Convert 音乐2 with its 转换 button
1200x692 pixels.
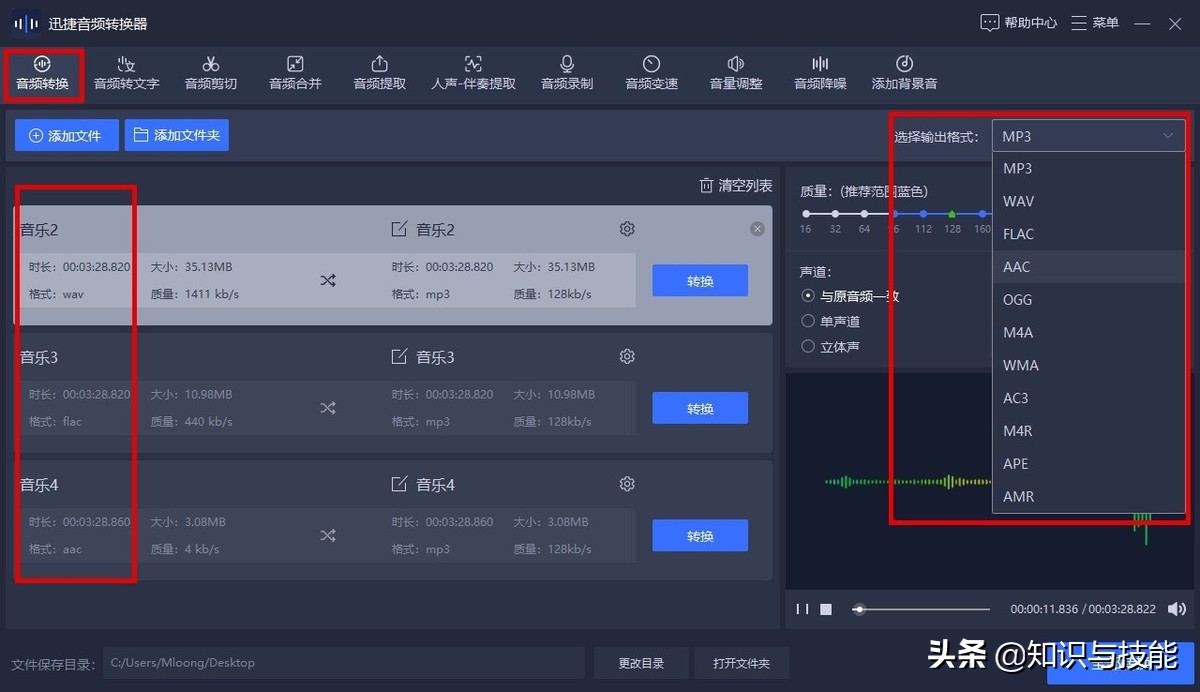pos(700,281)
